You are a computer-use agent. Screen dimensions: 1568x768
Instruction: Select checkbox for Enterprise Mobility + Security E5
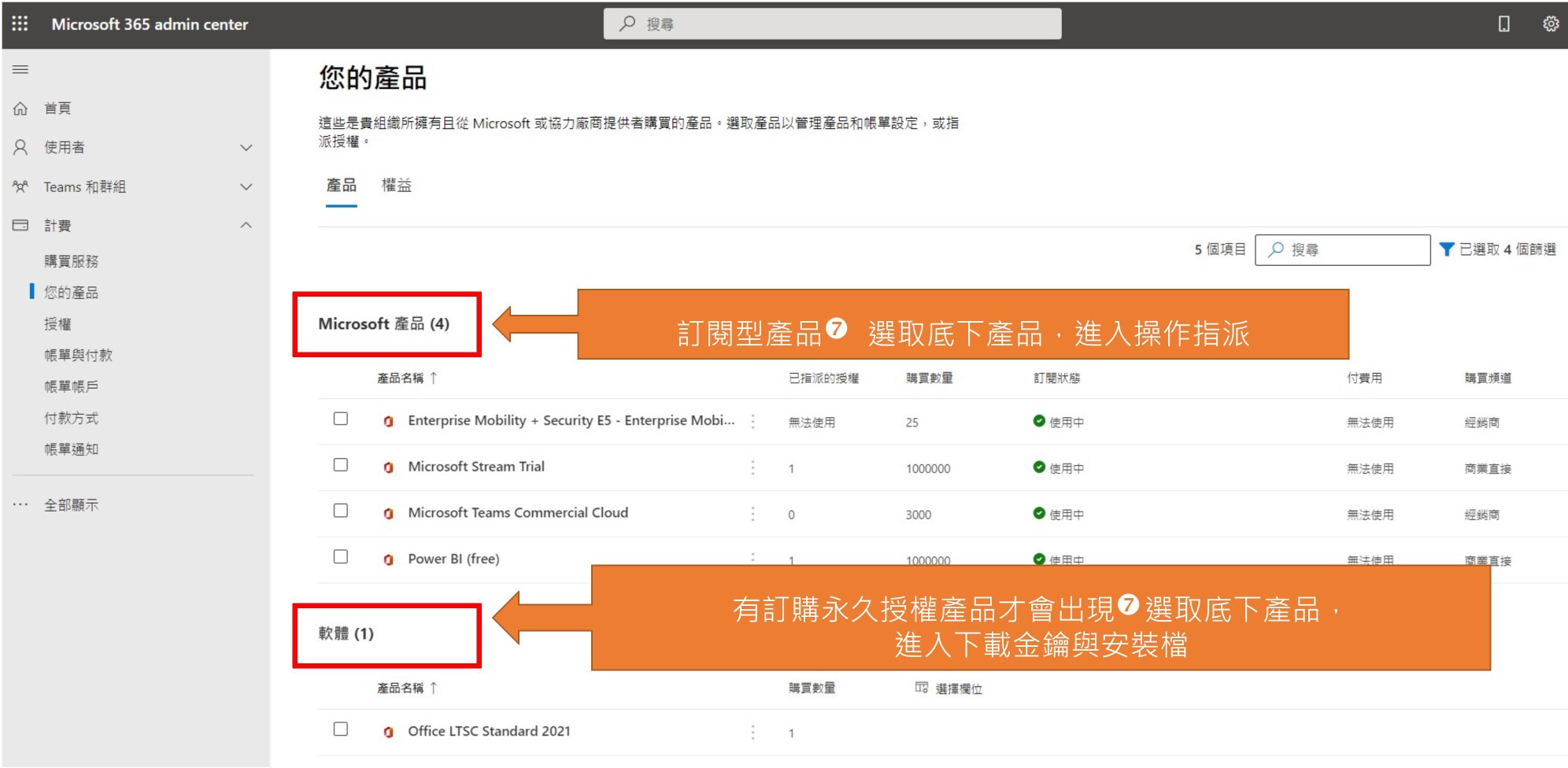point(341,419)
